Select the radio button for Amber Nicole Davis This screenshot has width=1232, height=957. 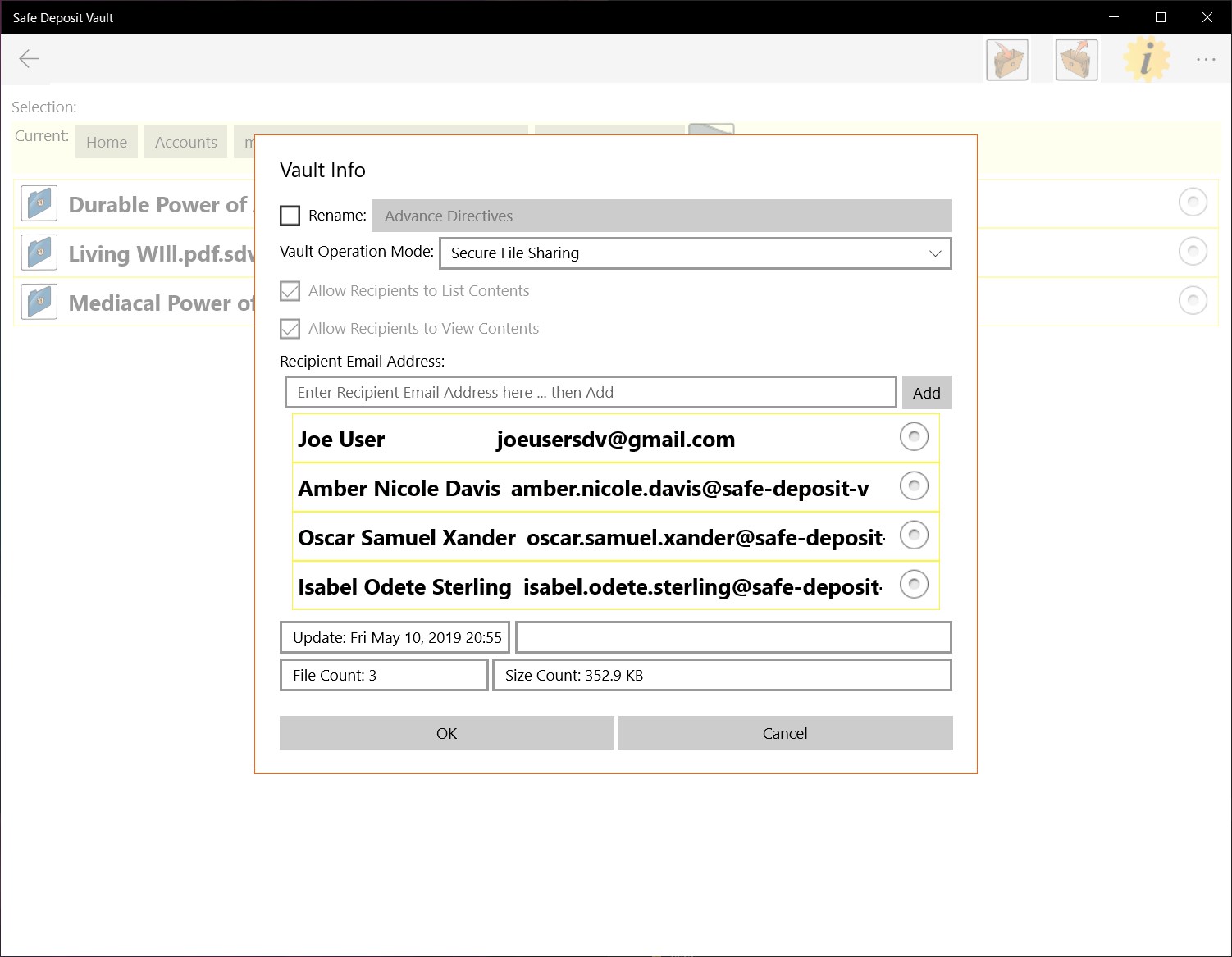click(x=914, y=485)
